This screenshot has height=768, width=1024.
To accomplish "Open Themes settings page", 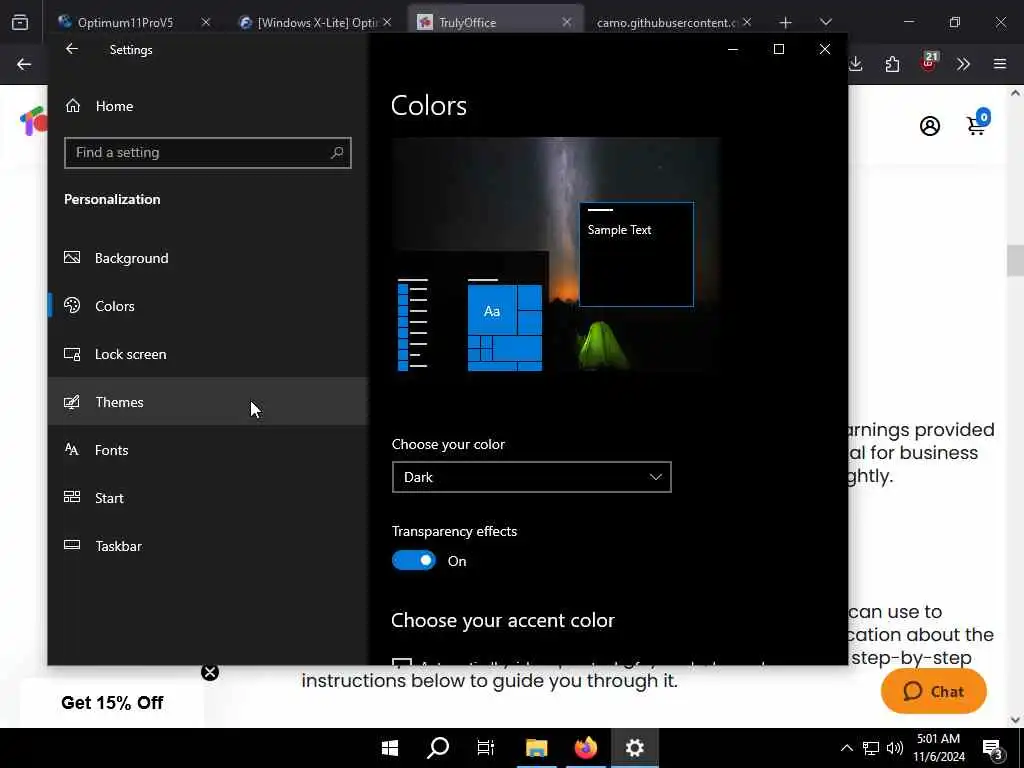I will point(208,402).
